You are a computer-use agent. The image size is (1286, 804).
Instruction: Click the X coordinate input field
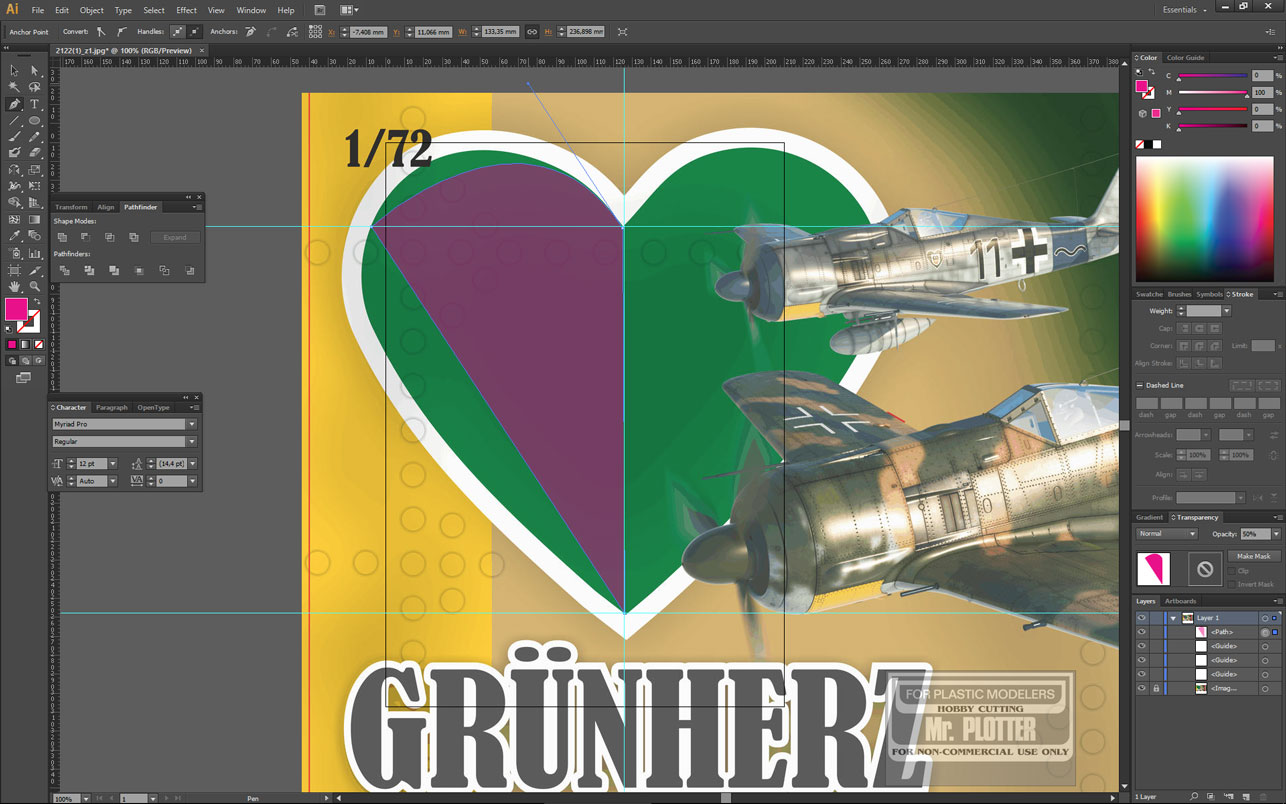click(x=368, y=32)
